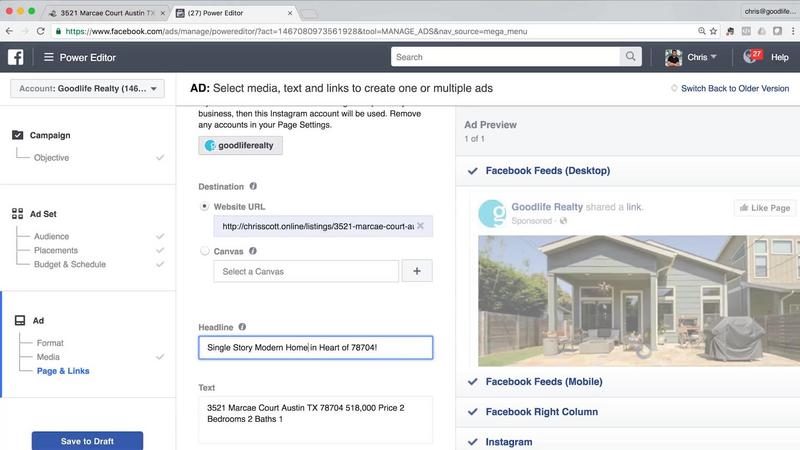Click the Campaign heading
800x450 pixels.
50,135
